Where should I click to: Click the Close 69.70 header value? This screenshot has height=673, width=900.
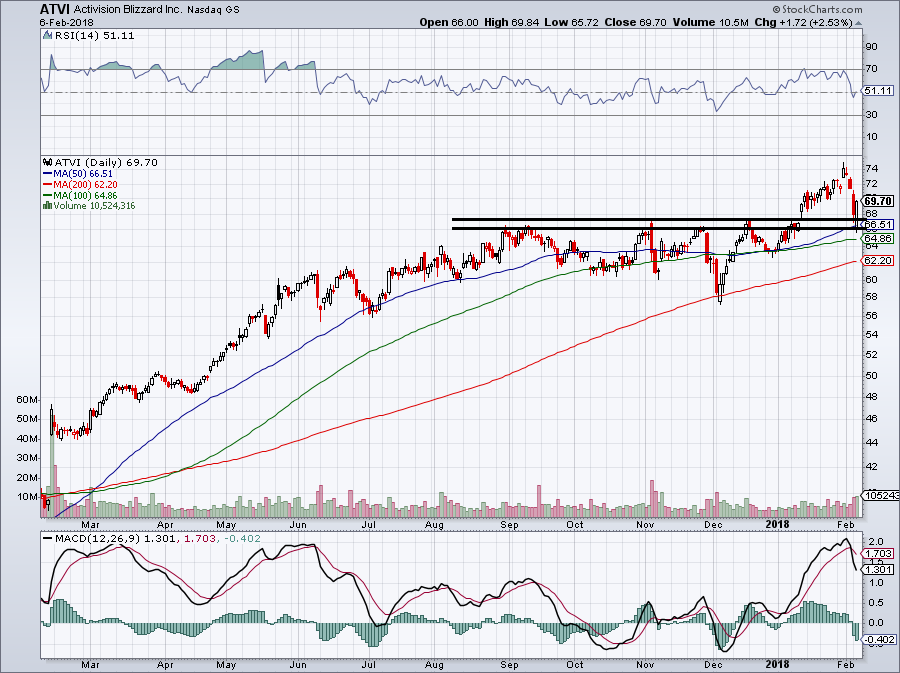click(x=635, y=22)
